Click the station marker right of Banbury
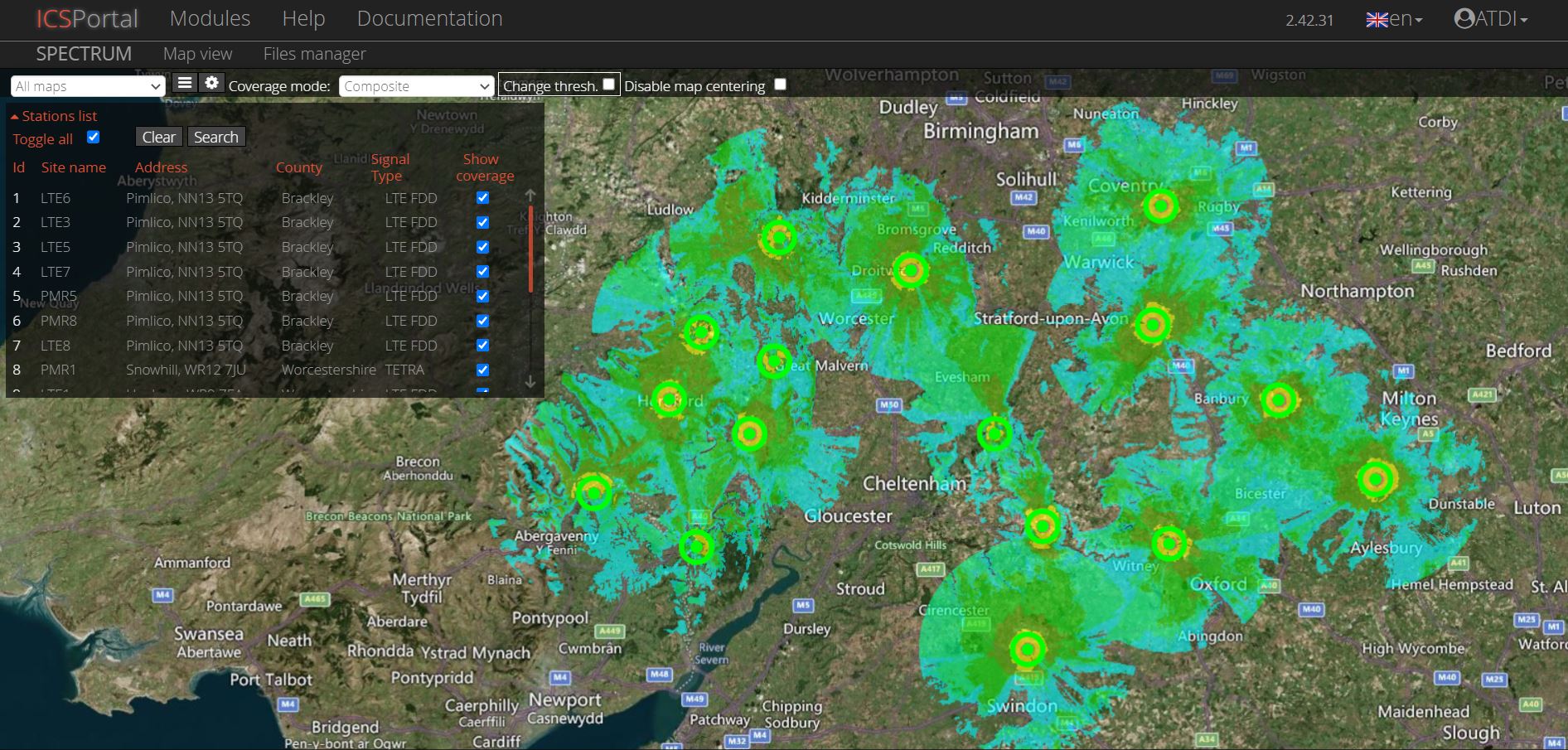Viewport: 1568px width, 750px height. pyautogui.click(x=1279, y=400)
